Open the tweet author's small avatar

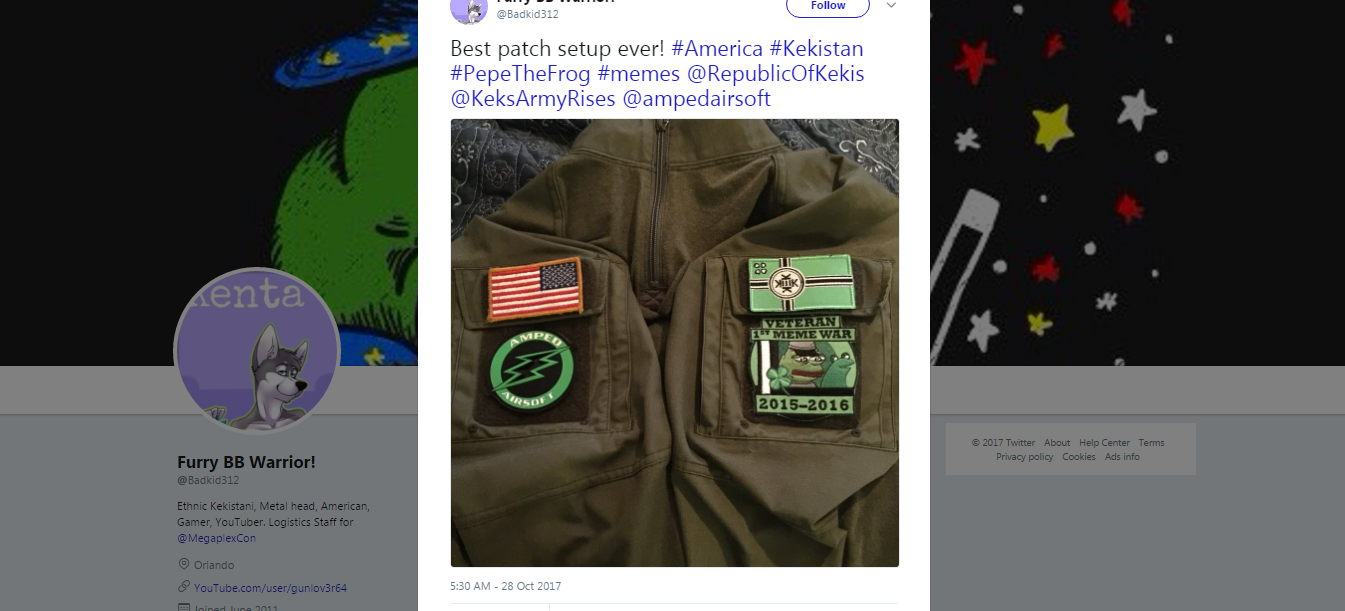[x=469, y=9]
